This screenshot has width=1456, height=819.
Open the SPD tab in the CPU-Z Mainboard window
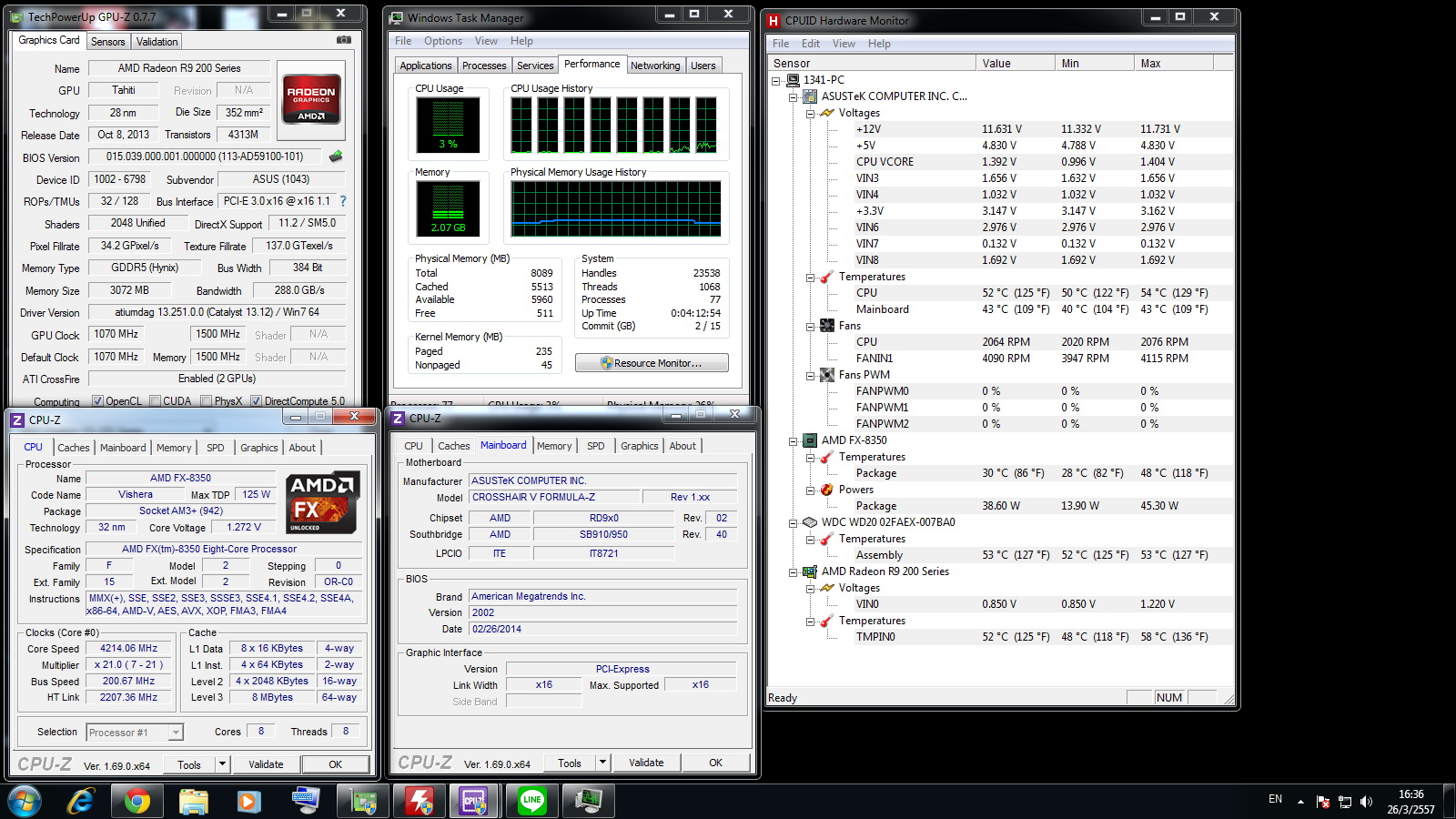596,446
